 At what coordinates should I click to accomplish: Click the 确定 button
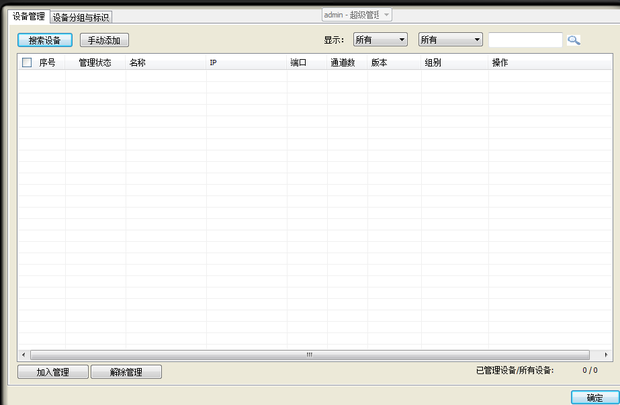click(x=595, y=397)
